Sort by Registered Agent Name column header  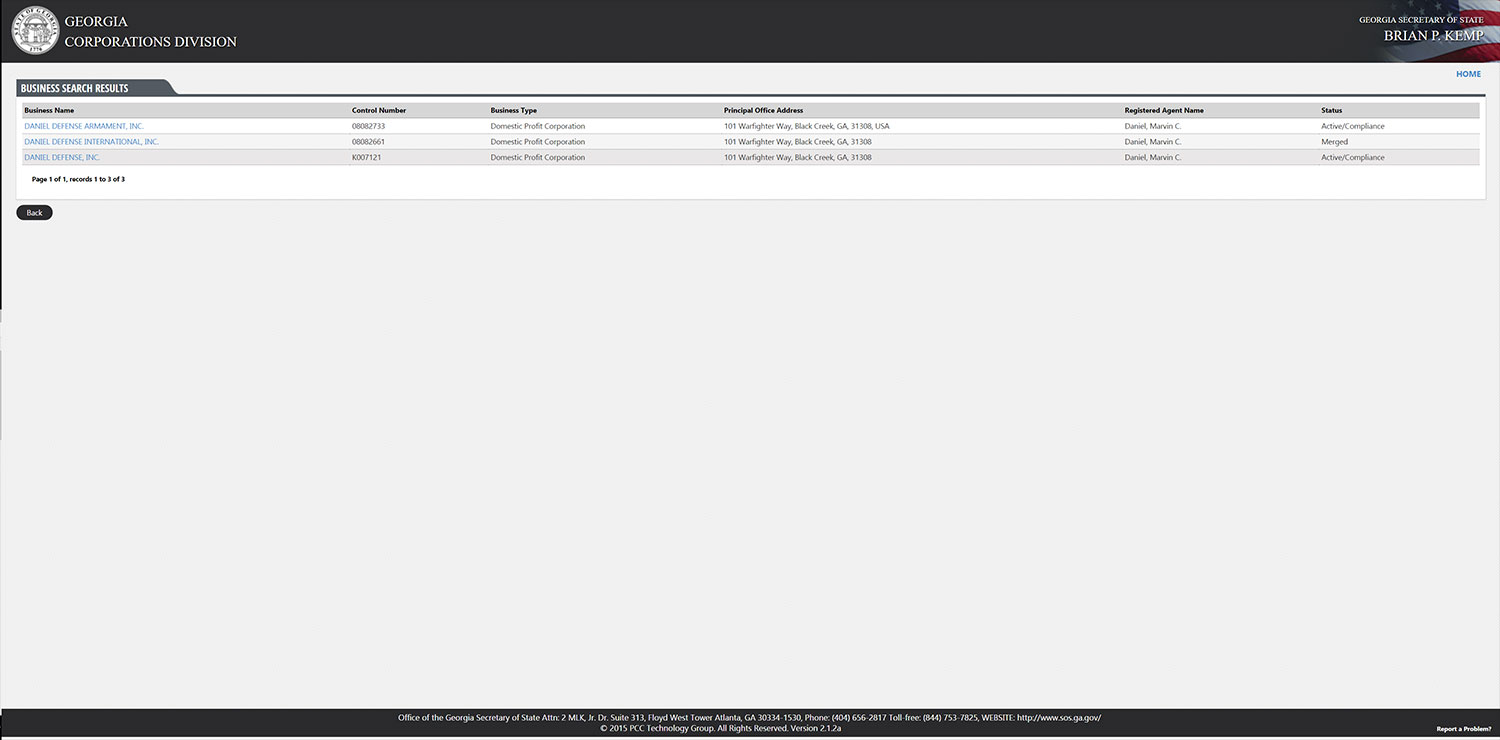click(1163, 110)
